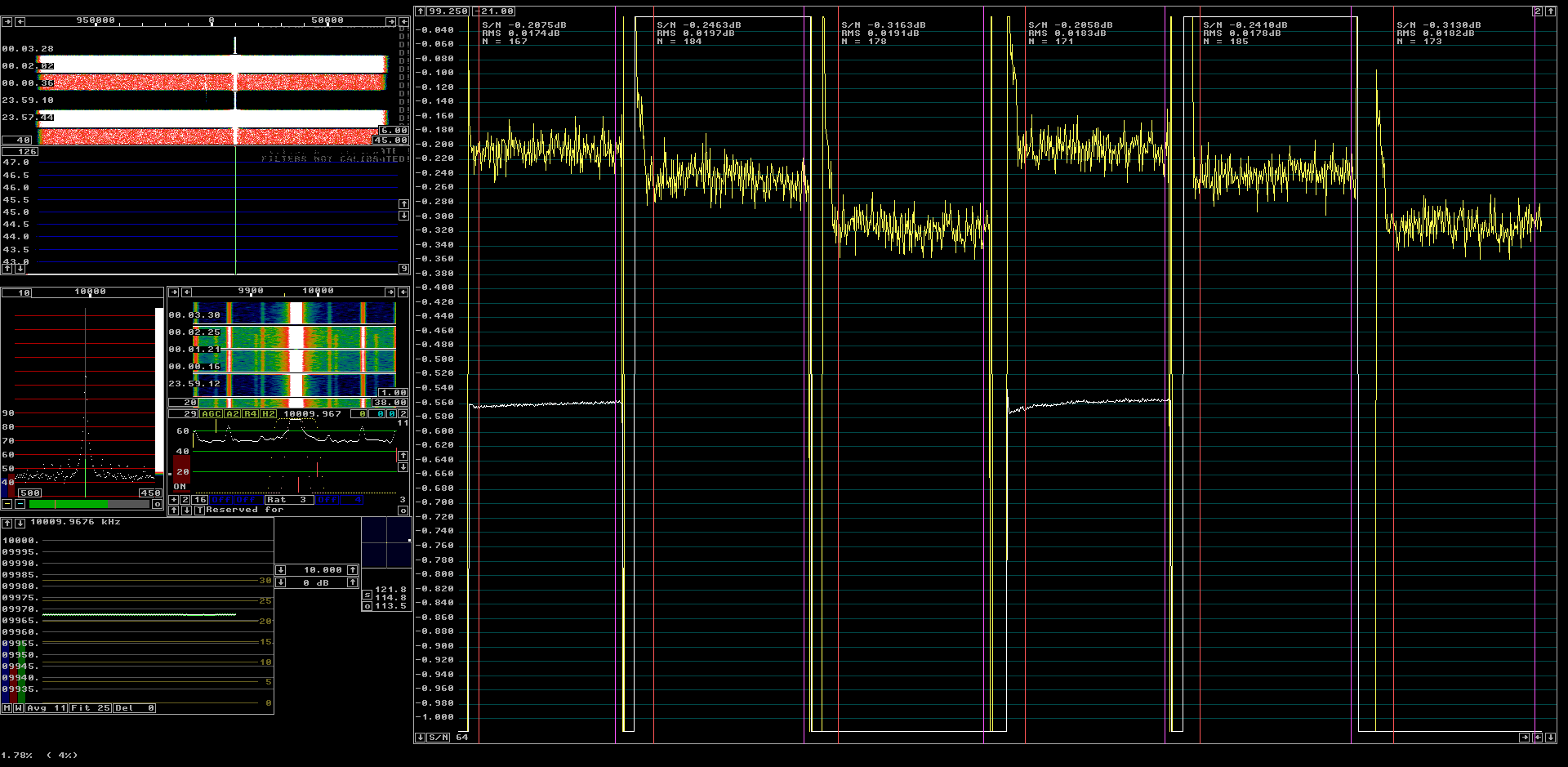Click right arrow at right end of wide waterfall scale

pos(390,21)
